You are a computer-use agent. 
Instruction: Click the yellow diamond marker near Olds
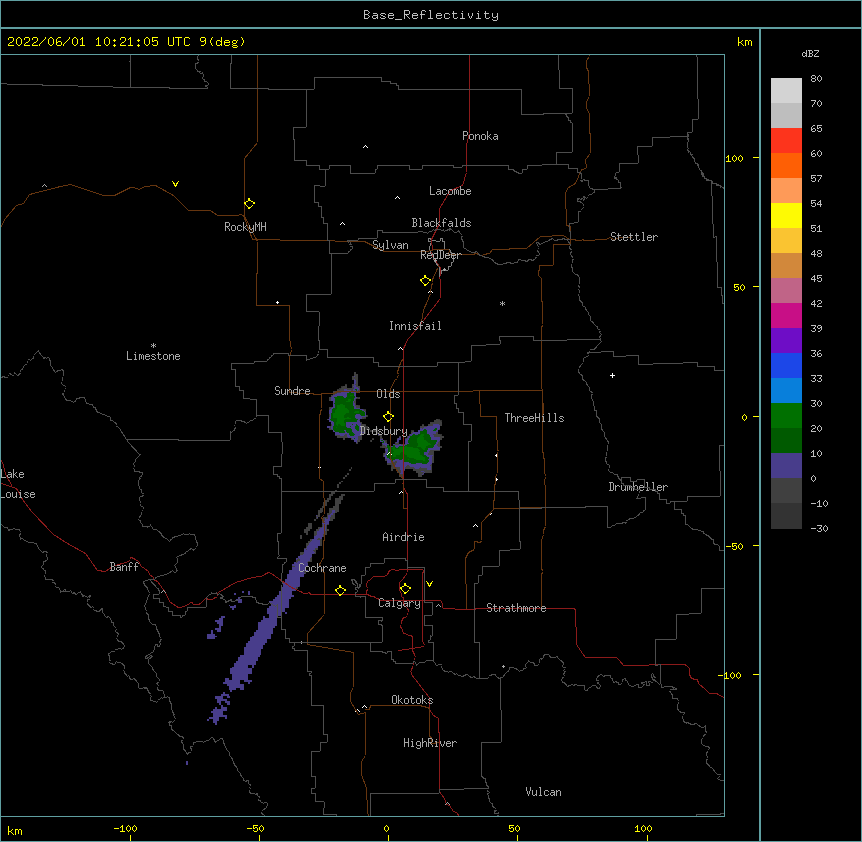tap(388, 417)
